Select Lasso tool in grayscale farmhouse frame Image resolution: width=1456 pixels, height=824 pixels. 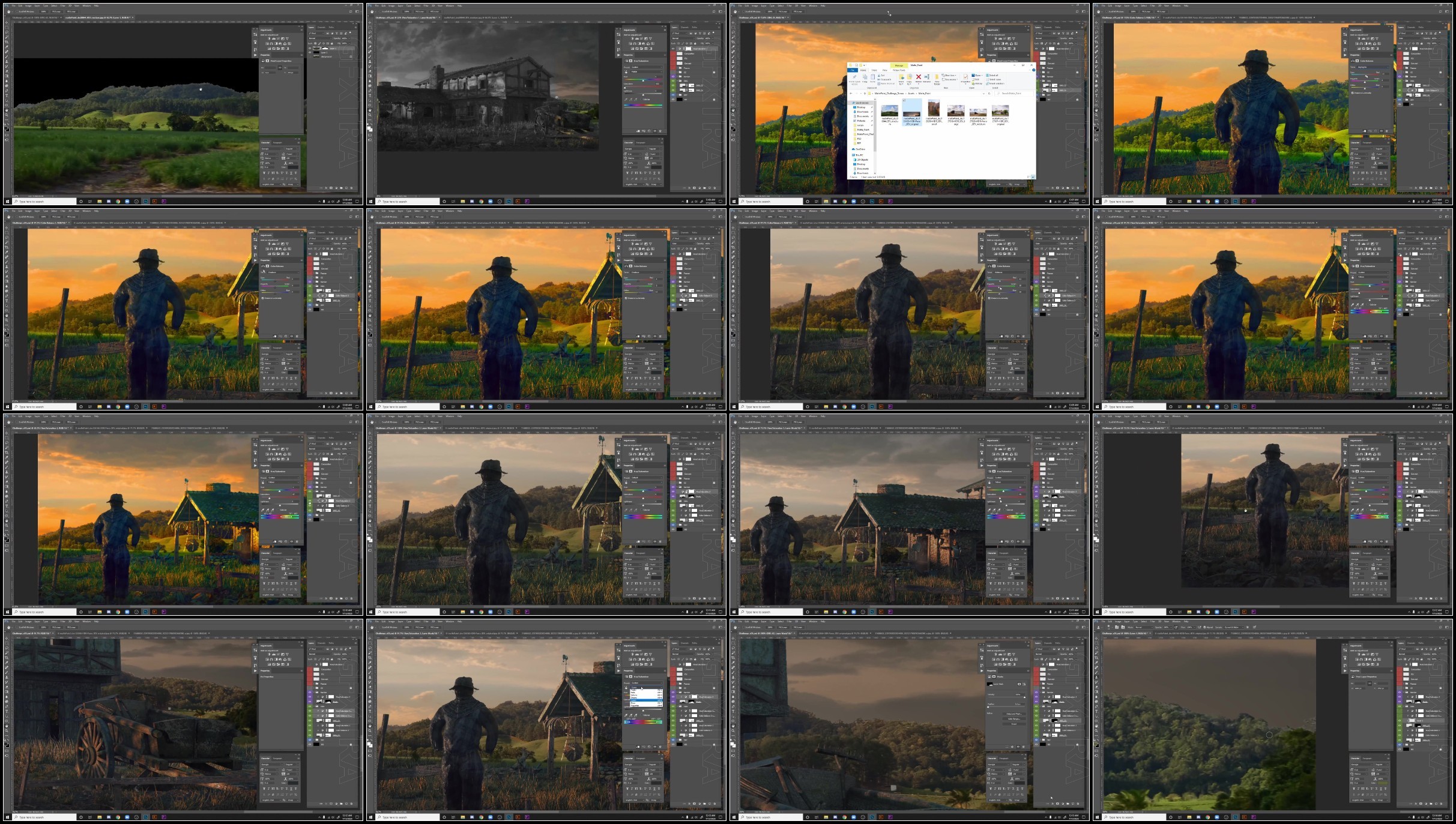(370, 32)
